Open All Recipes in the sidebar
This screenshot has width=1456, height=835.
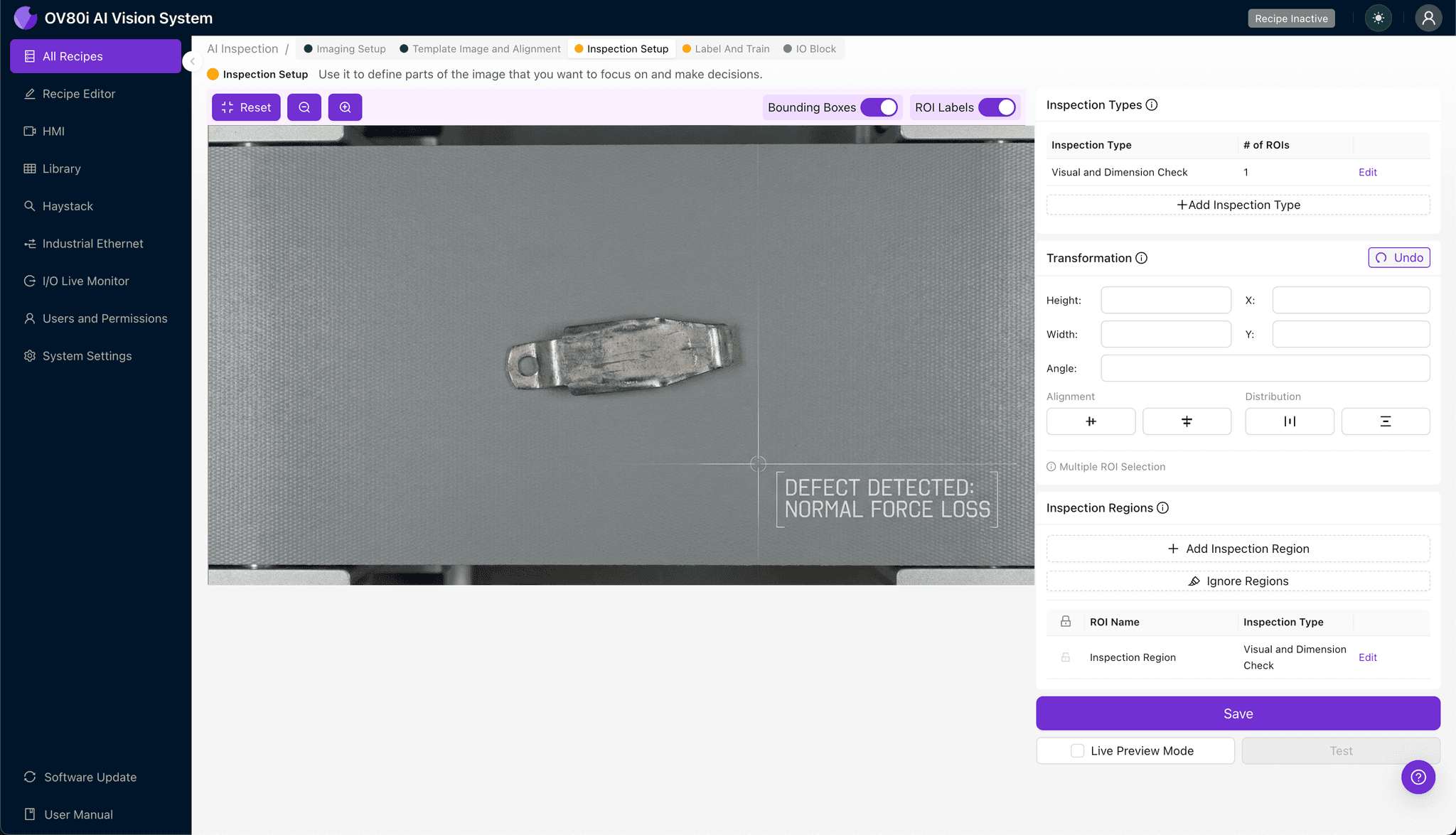[x=95, y=56]
